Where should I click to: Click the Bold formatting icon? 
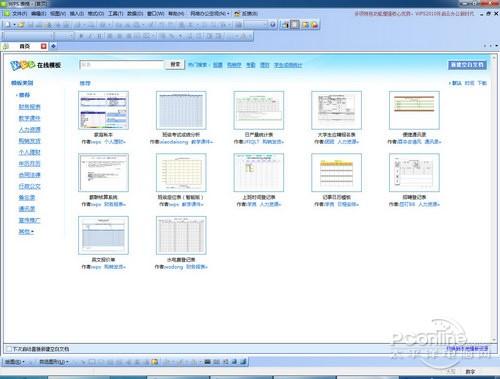coord(81,36)
